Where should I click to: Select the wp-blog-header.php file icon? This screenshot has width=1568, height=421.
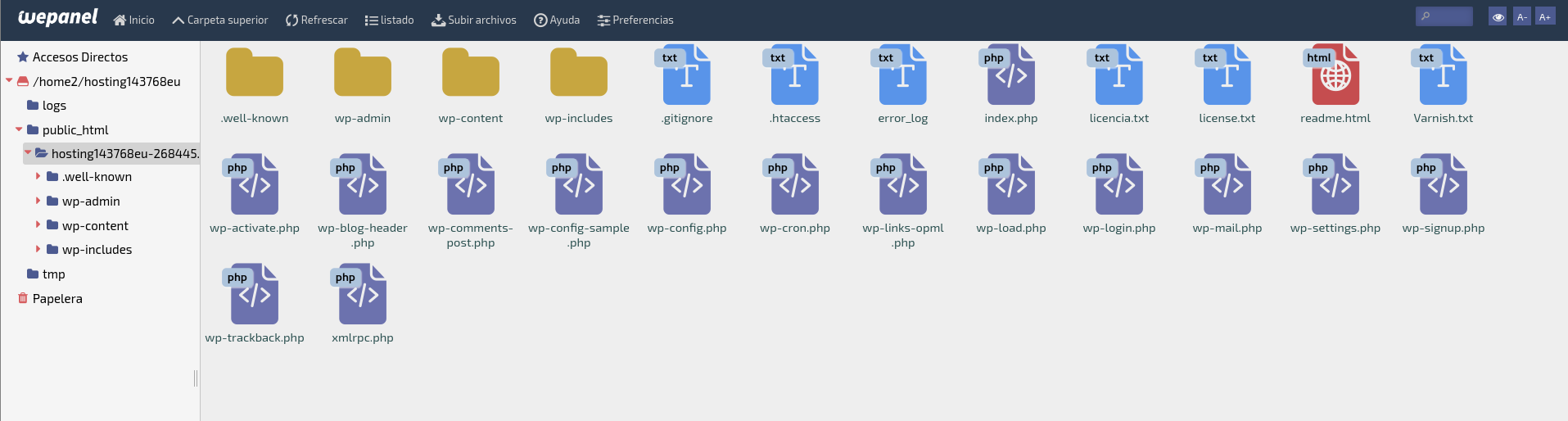tap(358, 184)
